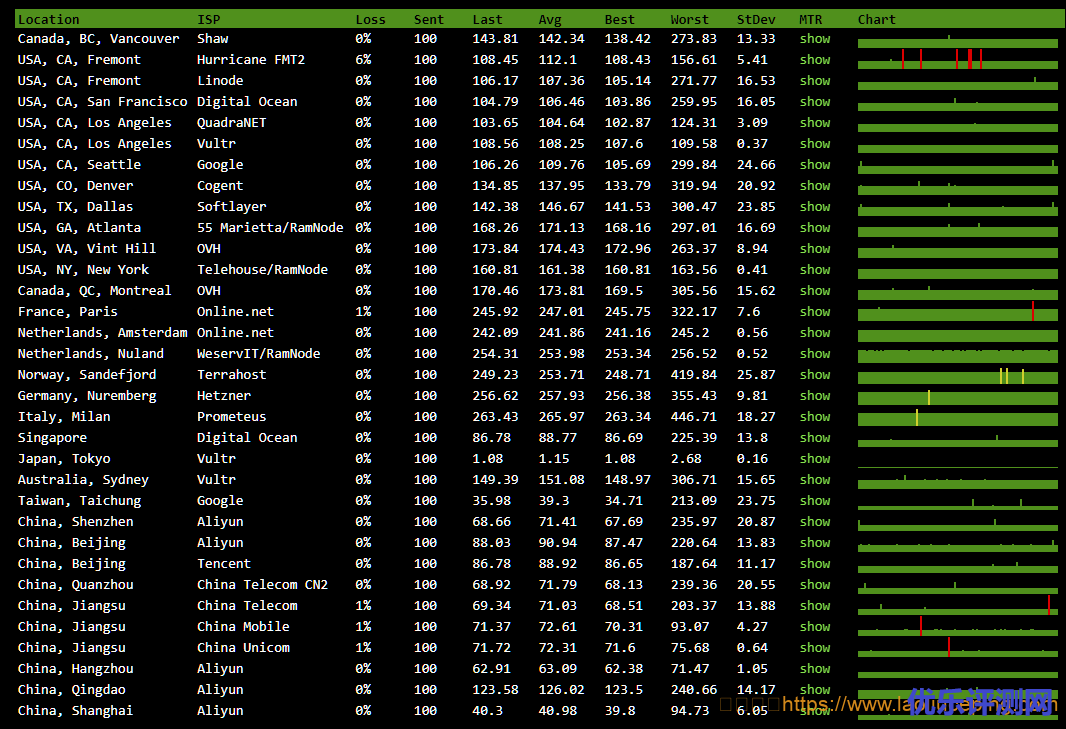Screen dimensions: 1066x729
Task: Click the Location column header
Action: pos(48,19)
